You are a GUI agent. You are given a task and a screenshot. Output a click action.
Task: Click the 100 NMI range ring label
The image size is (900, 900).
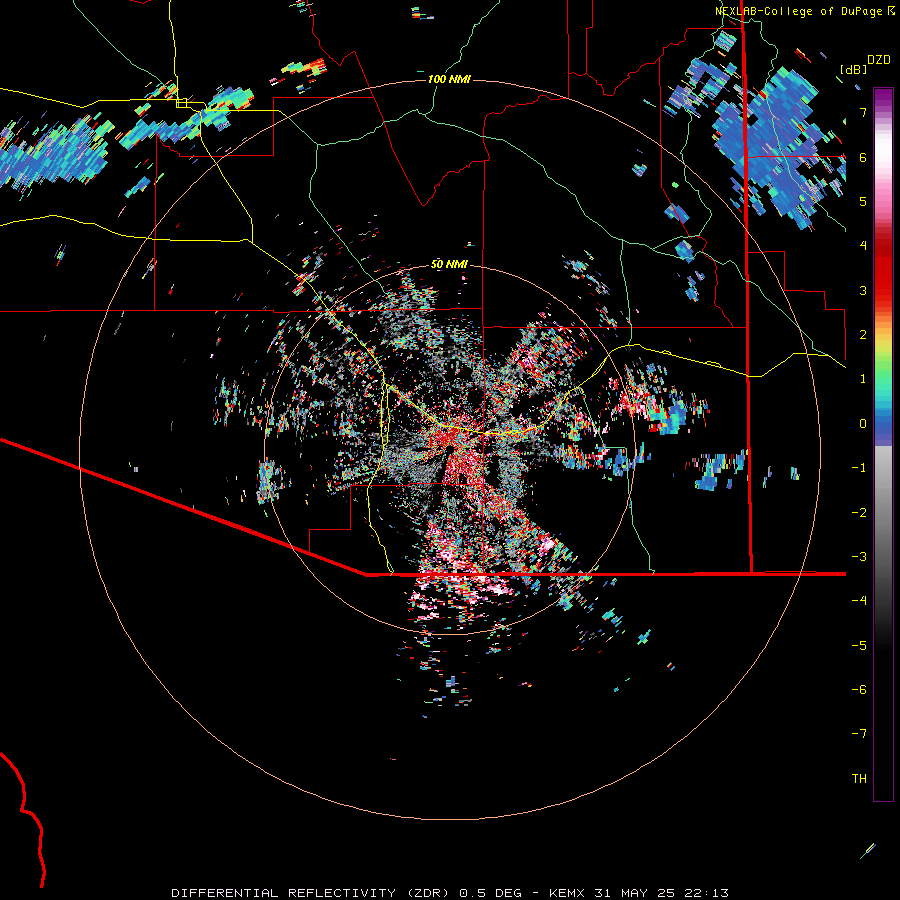[449, 79]
